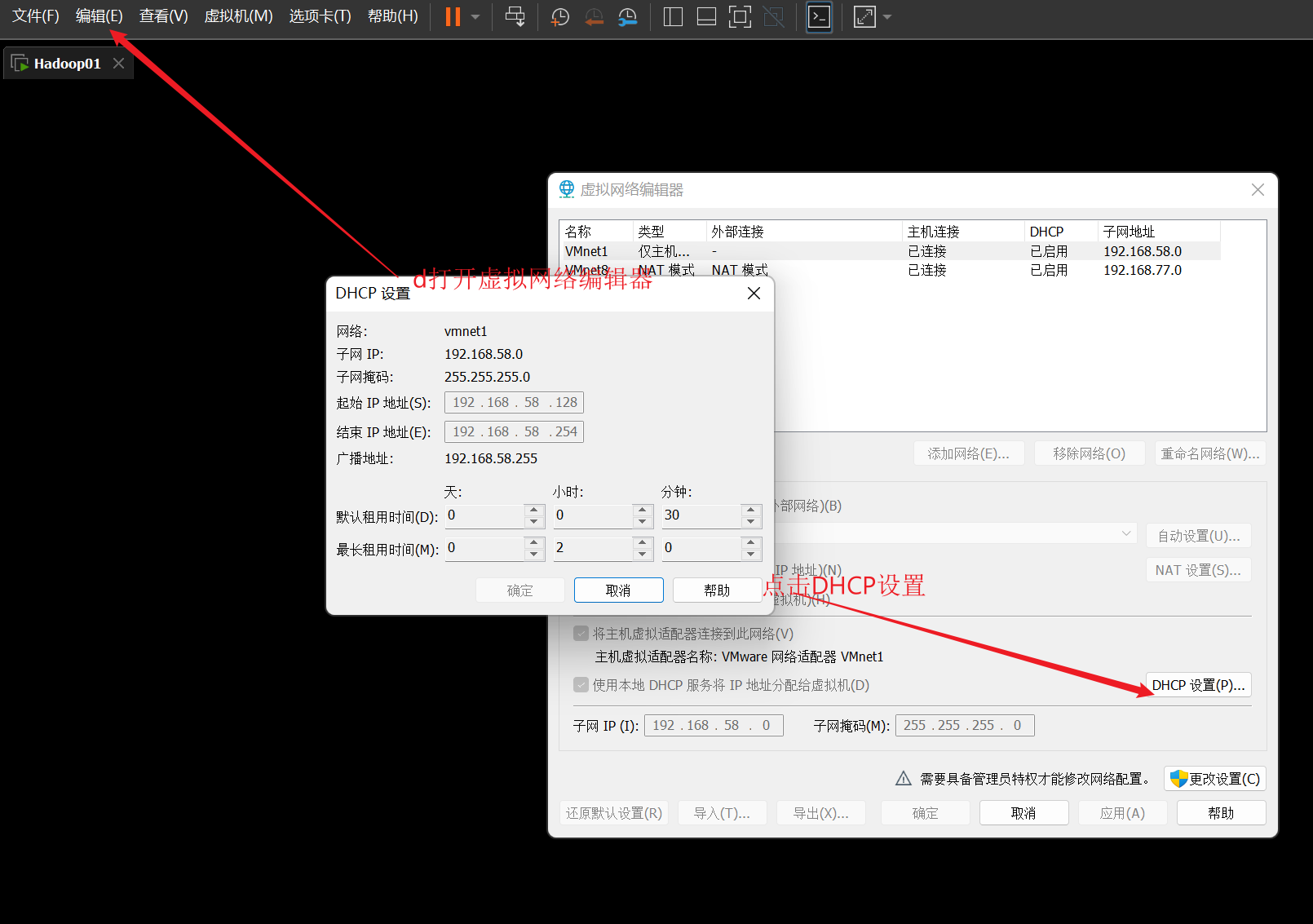Image resolution: width=1313 pixels, height=924 pixels.
Task: Close the 虚拟网络编辑器 window
Action: 1258,190
